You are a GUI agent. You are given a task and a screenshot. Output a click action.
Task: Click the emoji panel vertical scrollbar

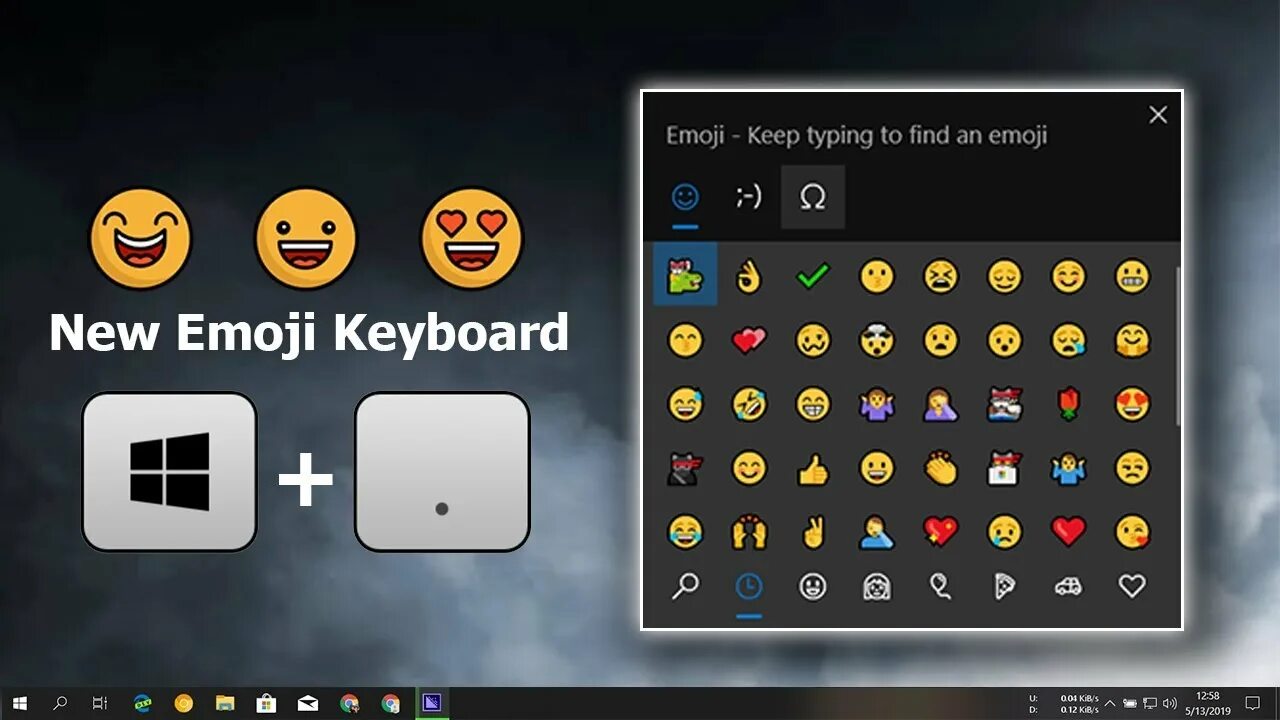coord(1178,345)
